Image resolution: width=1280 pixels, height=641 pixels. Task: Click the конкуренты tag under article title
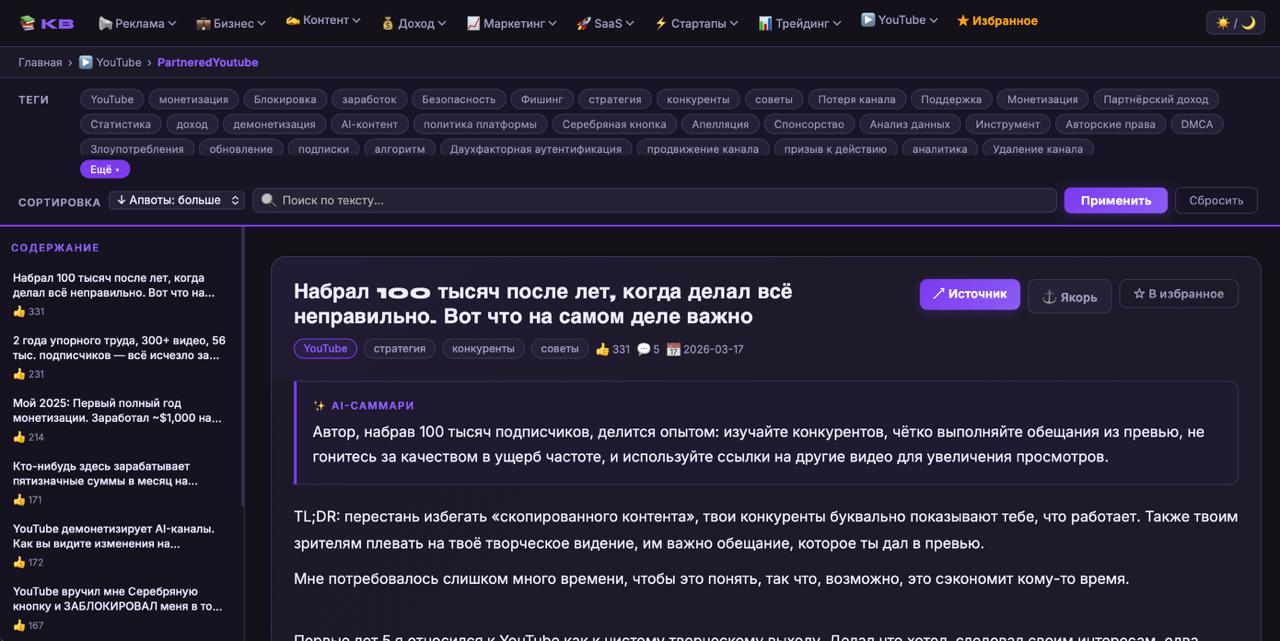tap(483, 348)
